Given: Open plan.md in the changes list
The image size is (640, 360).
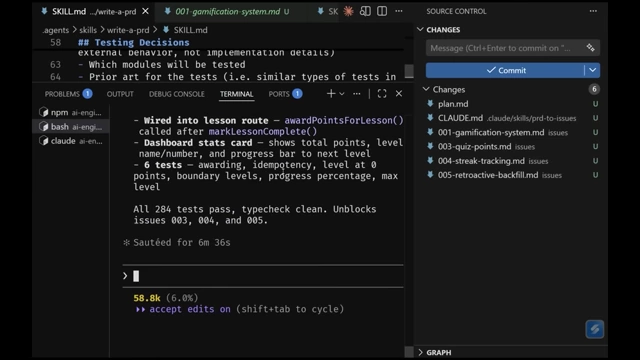Looking at the screenshot, I should click(x=453, y=104).
